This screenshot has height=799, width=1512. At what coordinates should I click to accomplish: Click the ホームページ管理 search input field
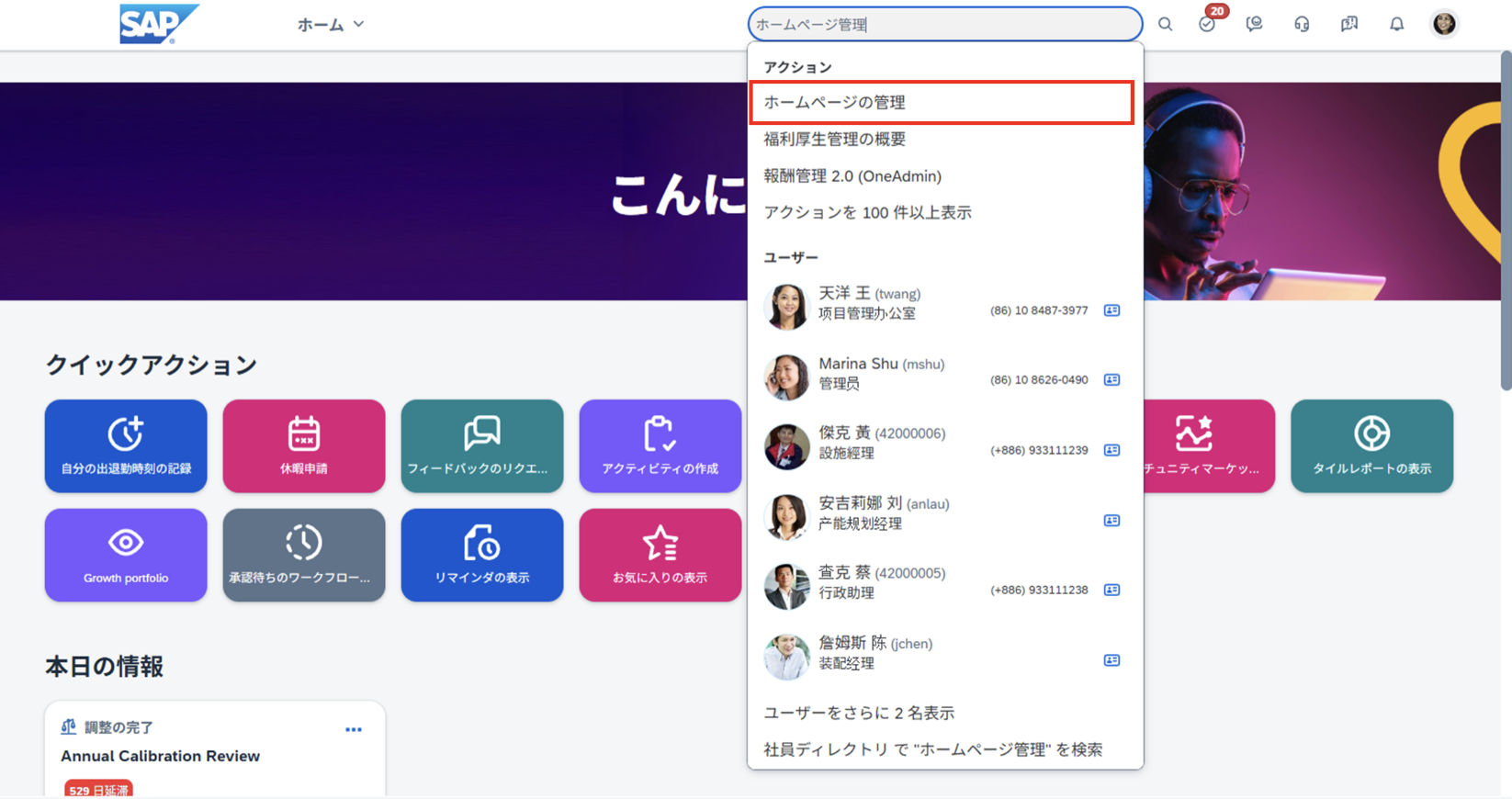point(944,25)
